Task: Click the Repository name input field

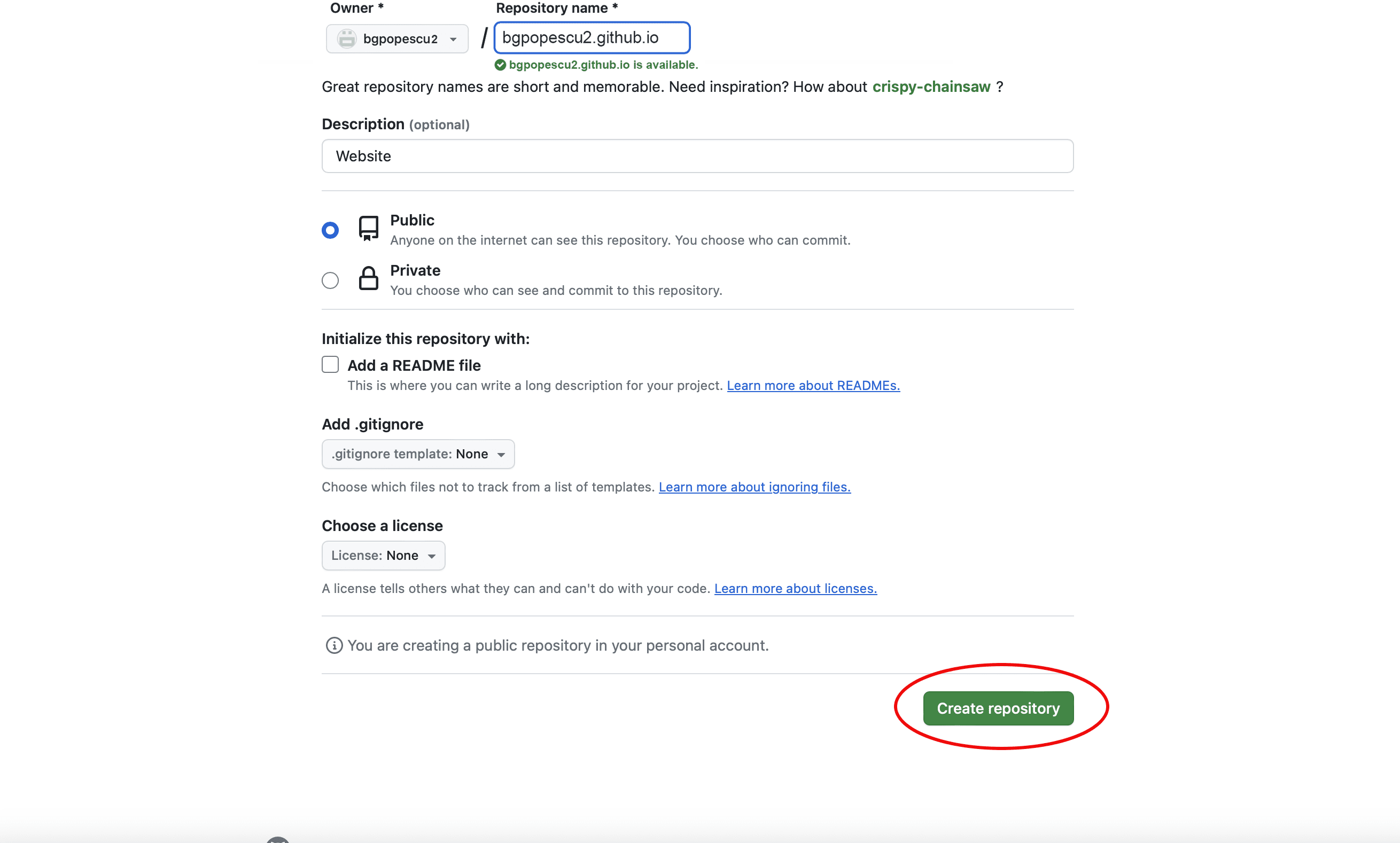Action: click(592, 37)
